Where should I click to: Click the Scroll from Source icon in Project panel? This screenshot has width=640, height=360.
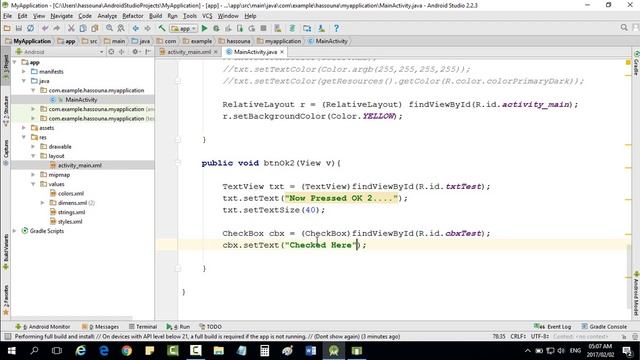point(111,52)
